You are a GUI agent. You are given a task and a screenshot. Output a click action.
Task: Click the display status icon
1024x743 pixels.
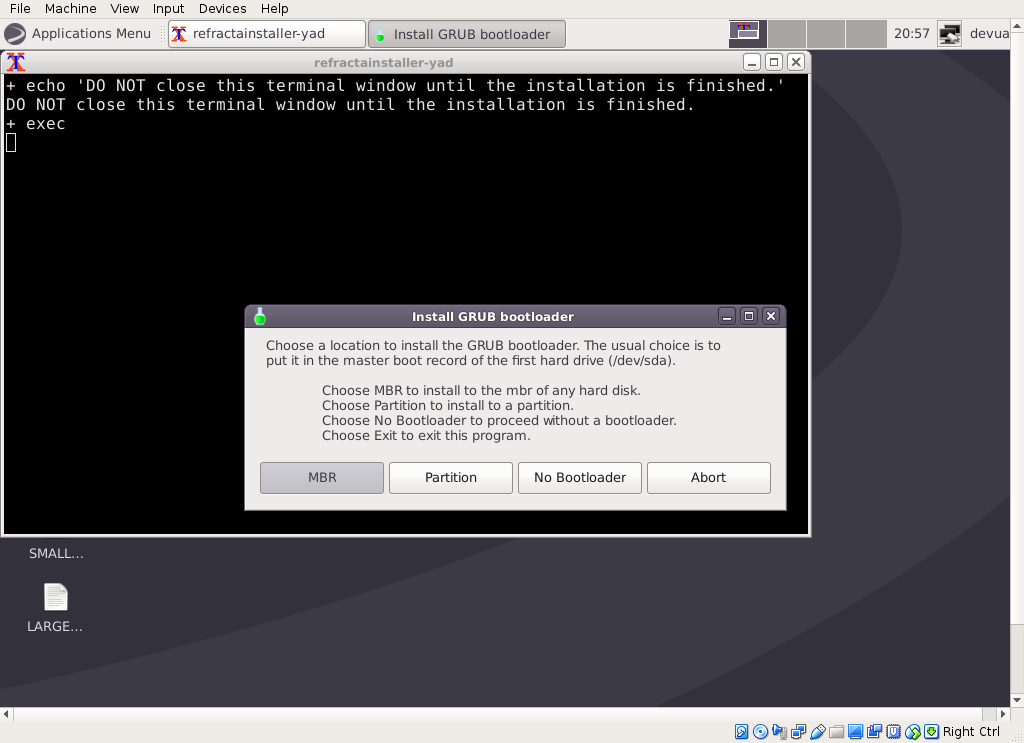856,731
